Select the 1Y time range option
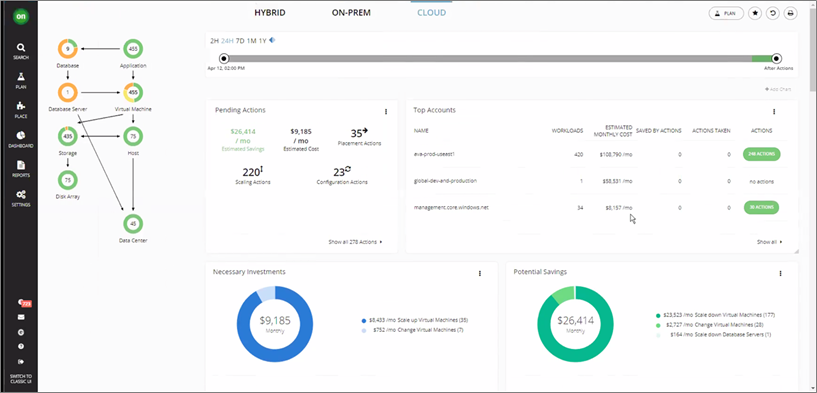 pyautogui.click(x=263, y=41)
